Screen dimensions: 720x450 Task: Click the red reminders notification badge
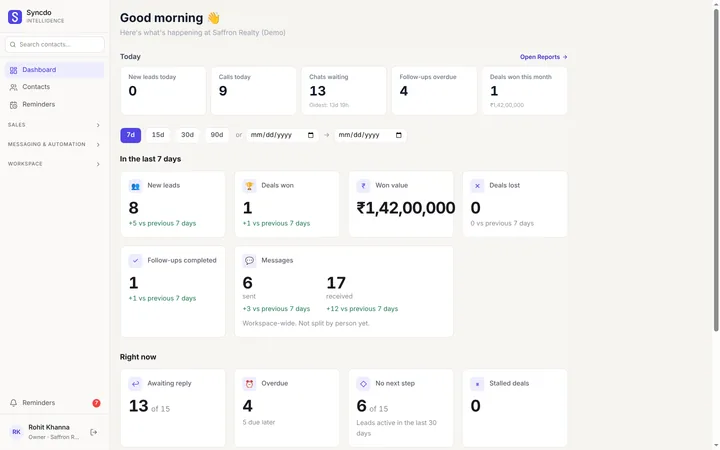tap(96, 403)
